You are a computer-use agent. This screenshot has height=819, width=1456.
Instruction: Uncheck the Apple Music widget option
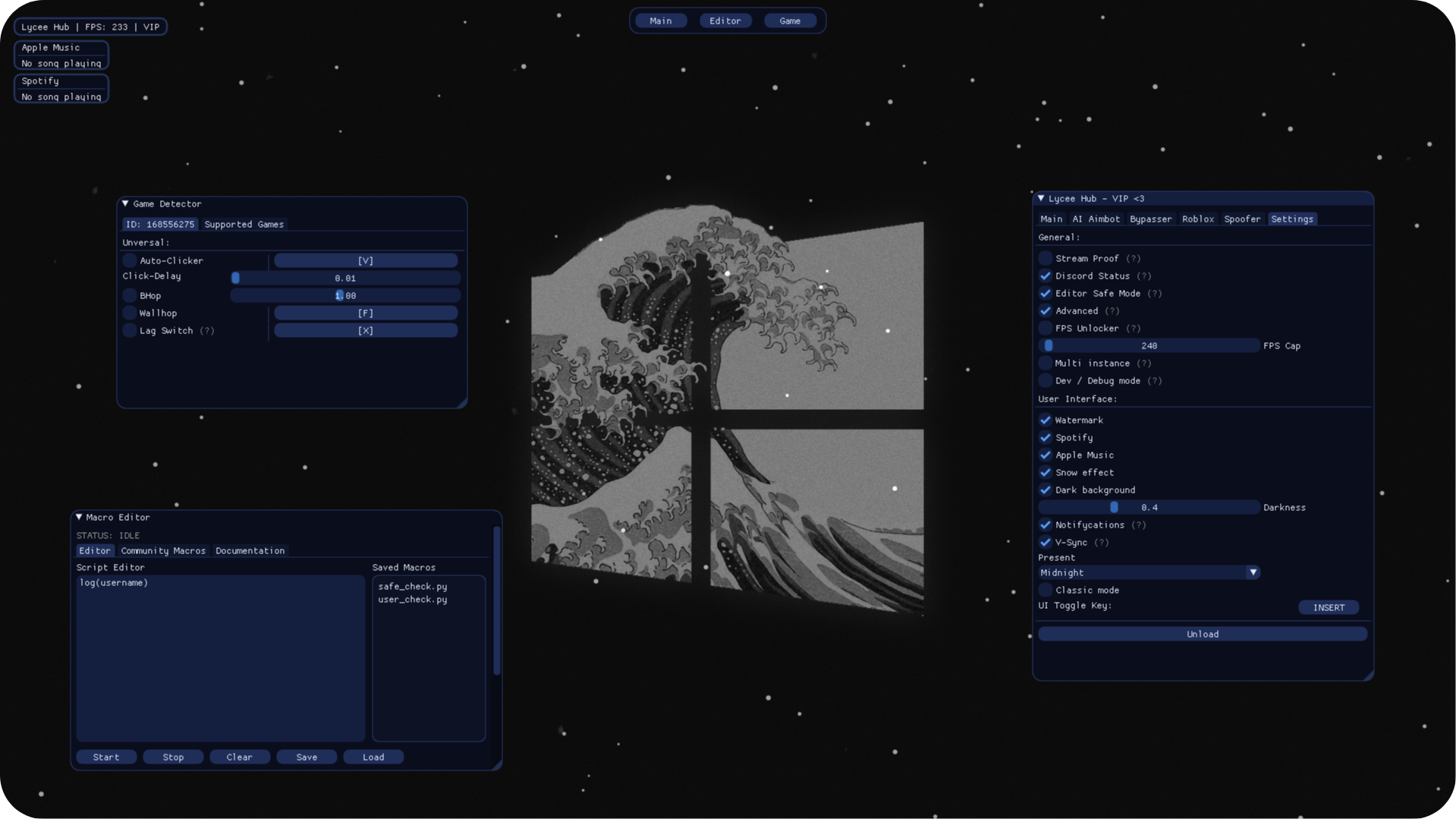pos(1046,455)
